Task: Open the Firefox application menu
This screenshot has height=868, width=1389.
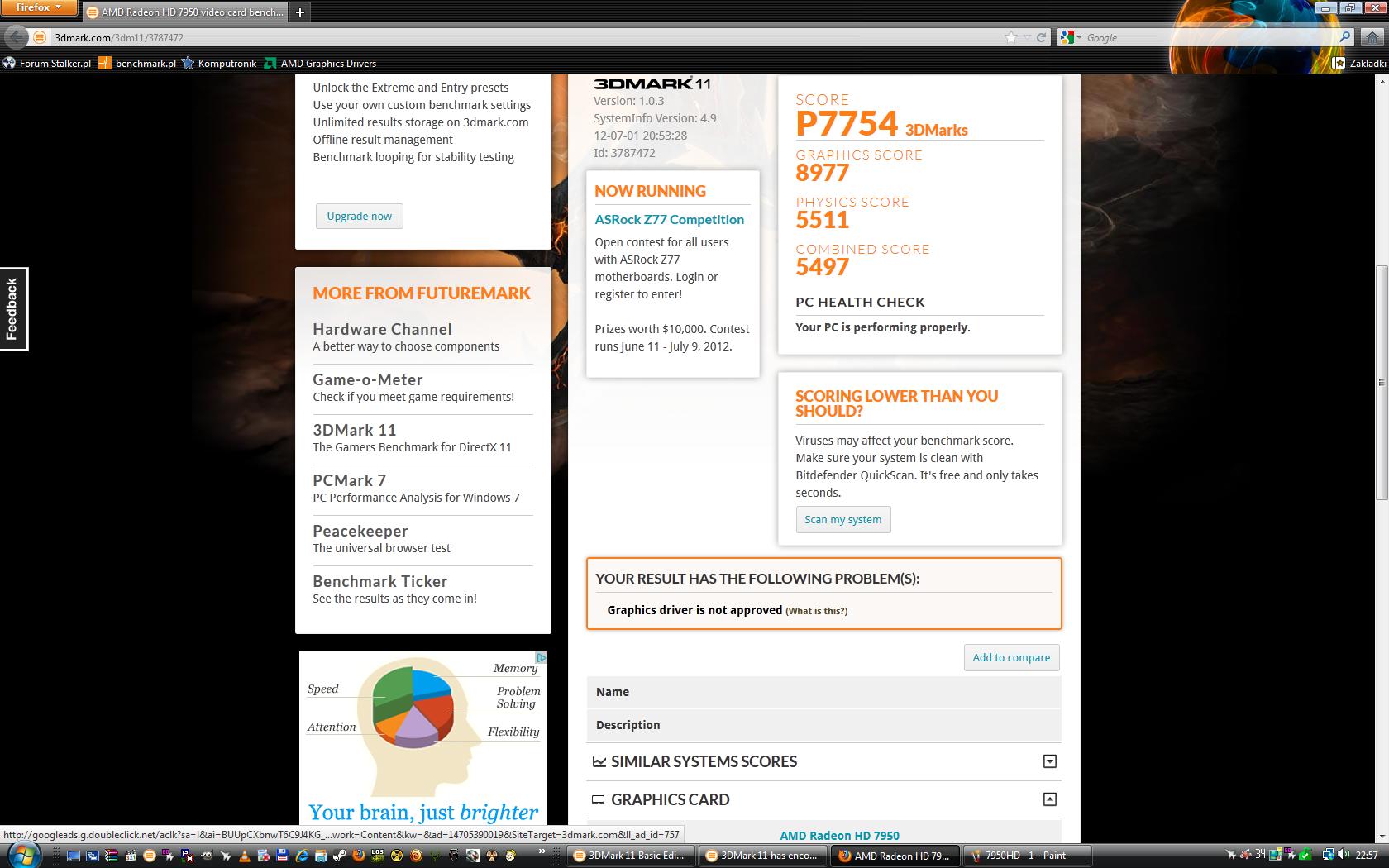Action: (x=39, y=7)
